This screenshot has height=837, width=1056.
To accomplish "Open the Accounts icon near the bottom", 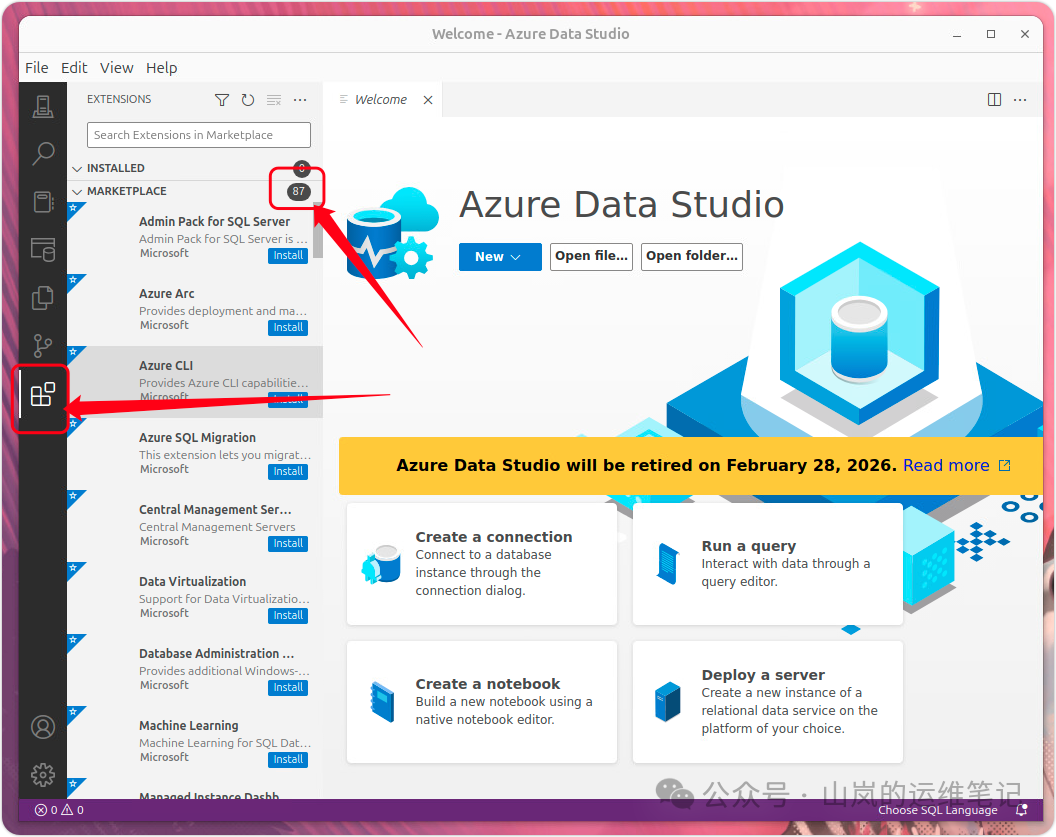I will point(42,727).
